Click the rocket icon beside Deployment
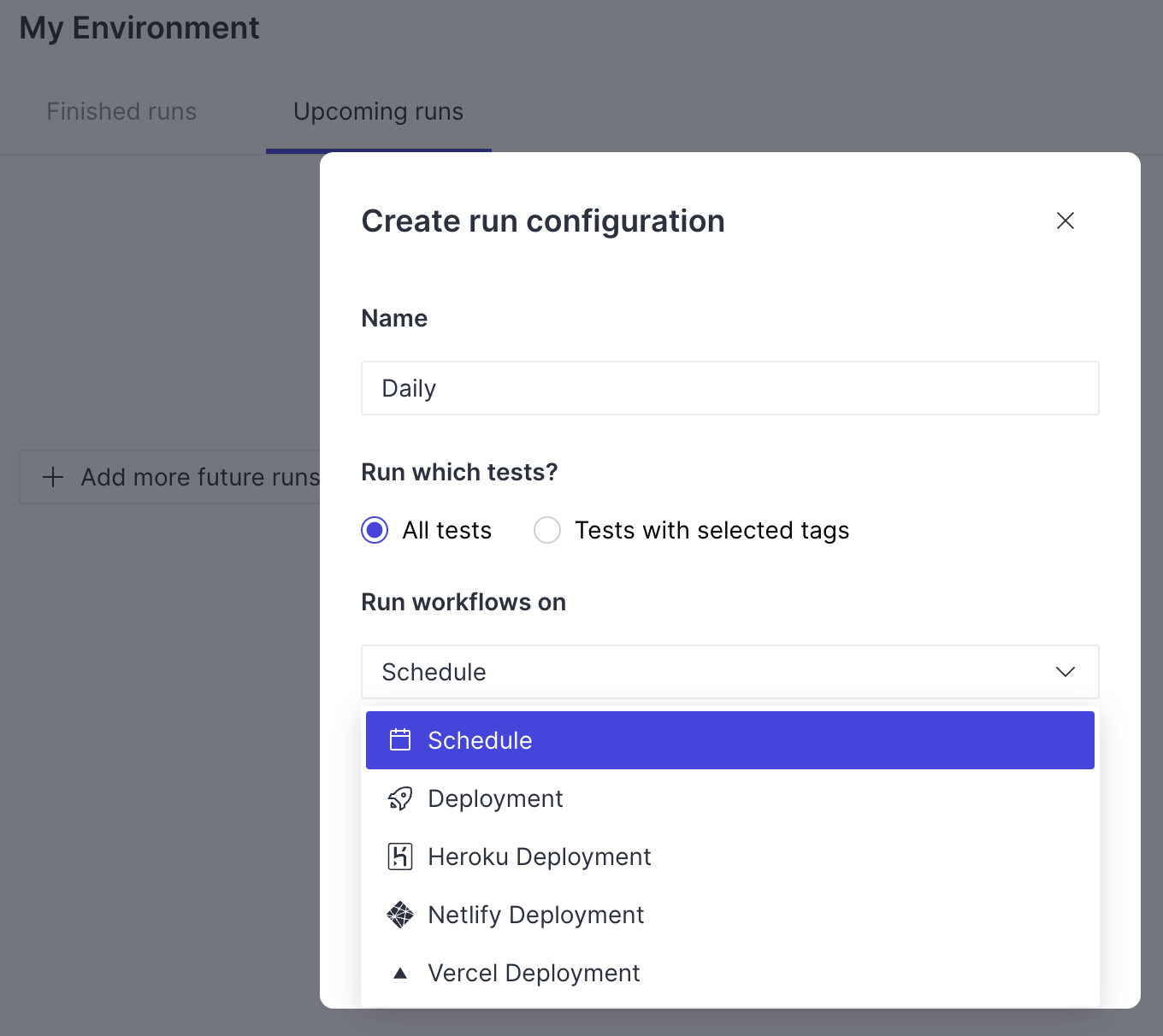The width and height of the screenshot is (1163, 1036). pos(400,798)
